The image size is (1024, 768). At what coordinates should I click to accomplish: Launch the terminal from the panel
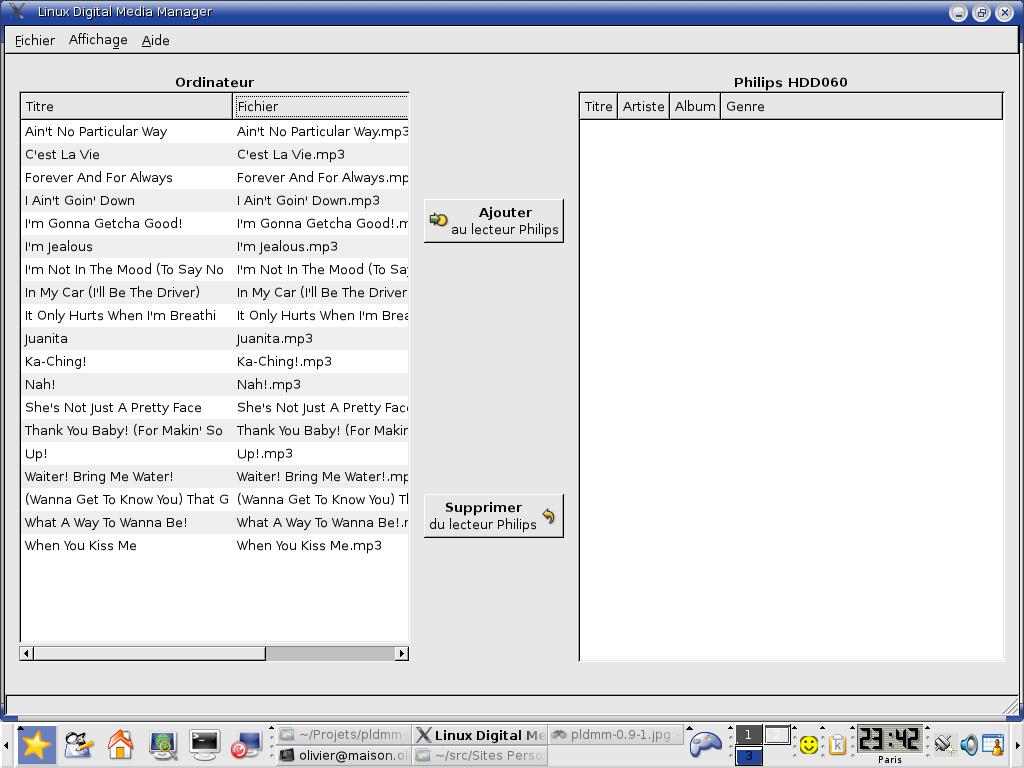205,744
